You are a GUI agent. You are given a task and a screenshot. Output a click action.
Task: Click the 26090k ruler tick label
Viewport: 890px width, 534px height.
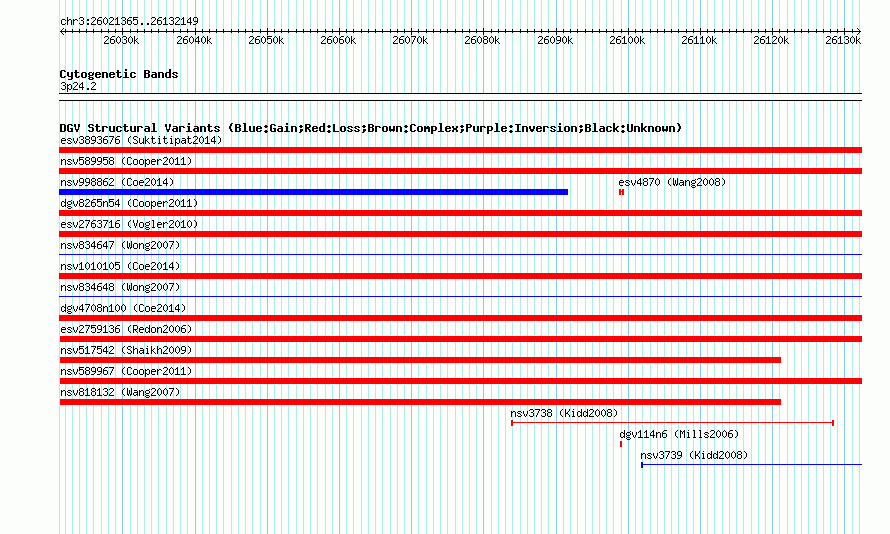(555, 40)
